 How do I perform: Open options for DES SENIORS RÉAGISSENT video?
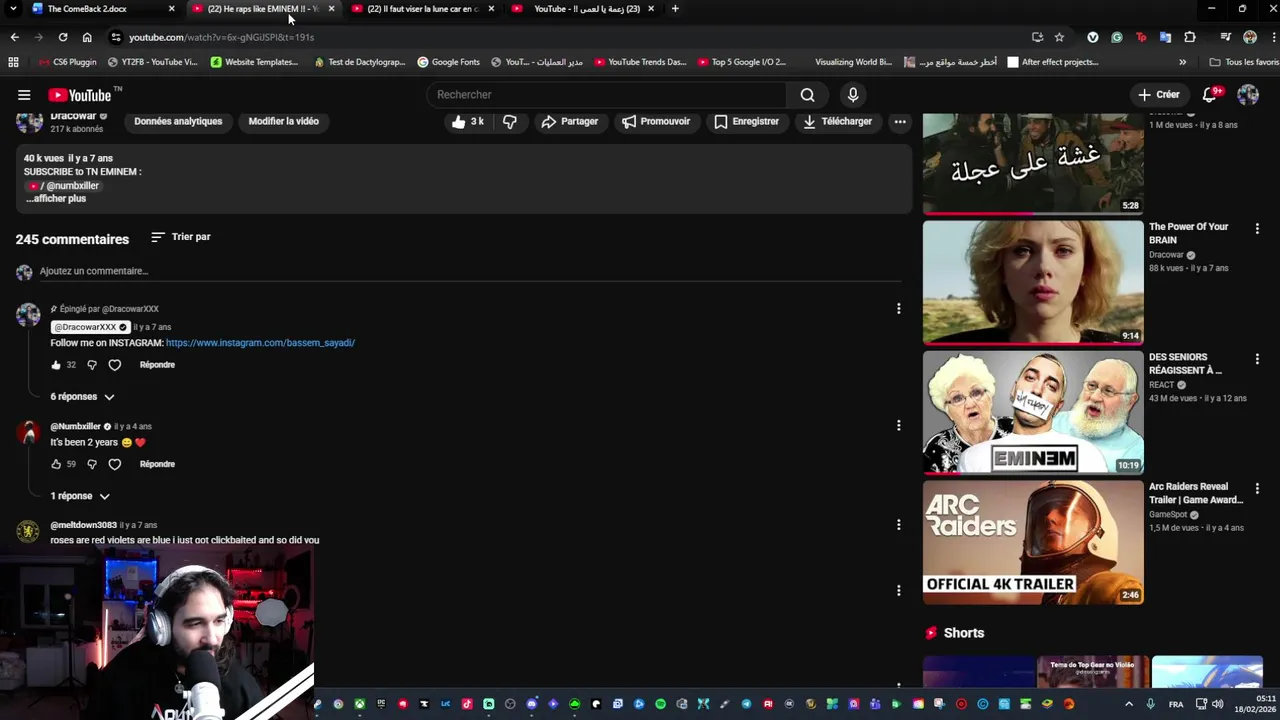click(x=1257, y=359)
